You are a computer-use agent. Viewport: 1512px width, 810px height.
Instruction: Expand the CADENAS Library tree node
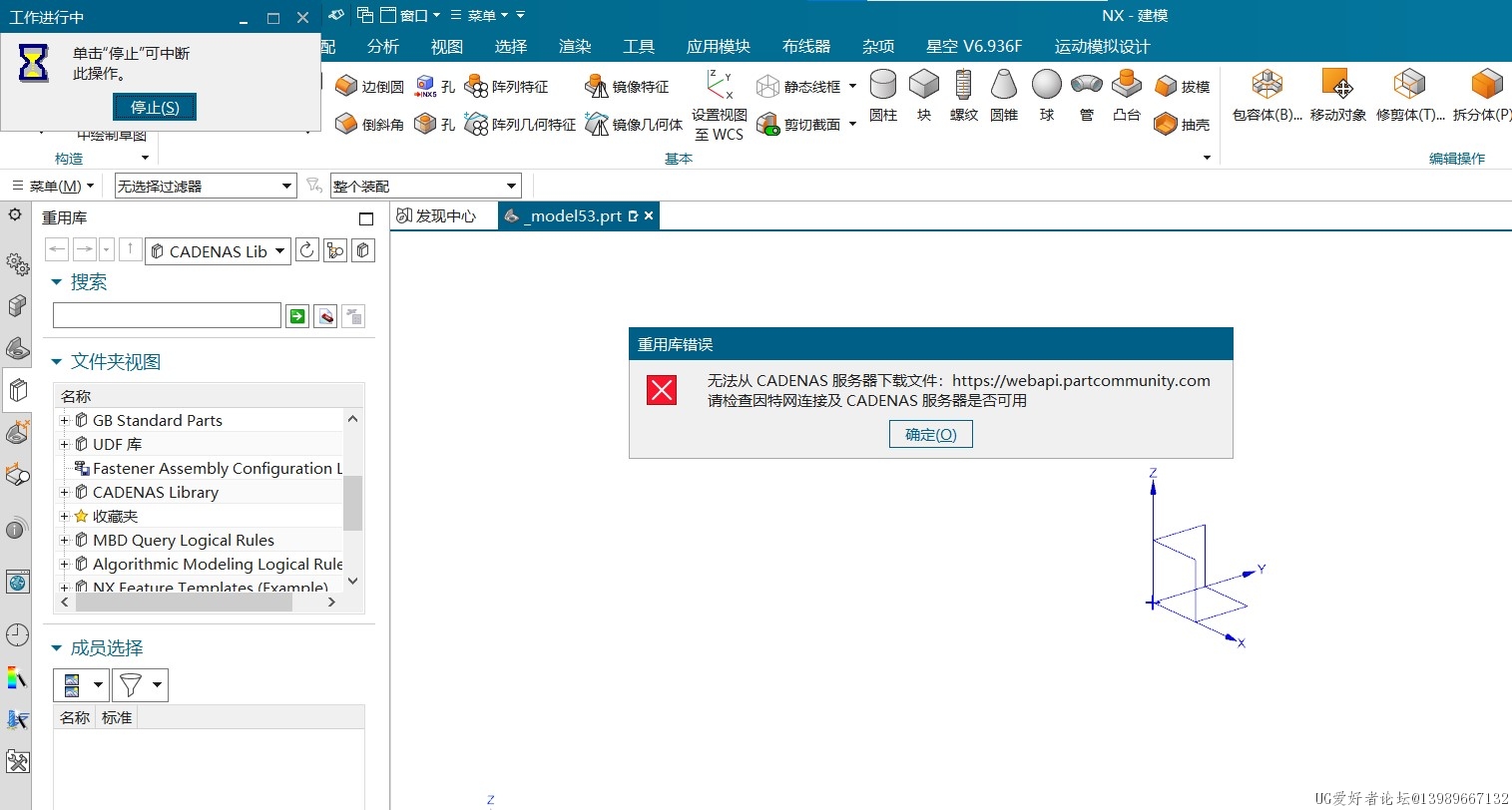coord(65,492)
